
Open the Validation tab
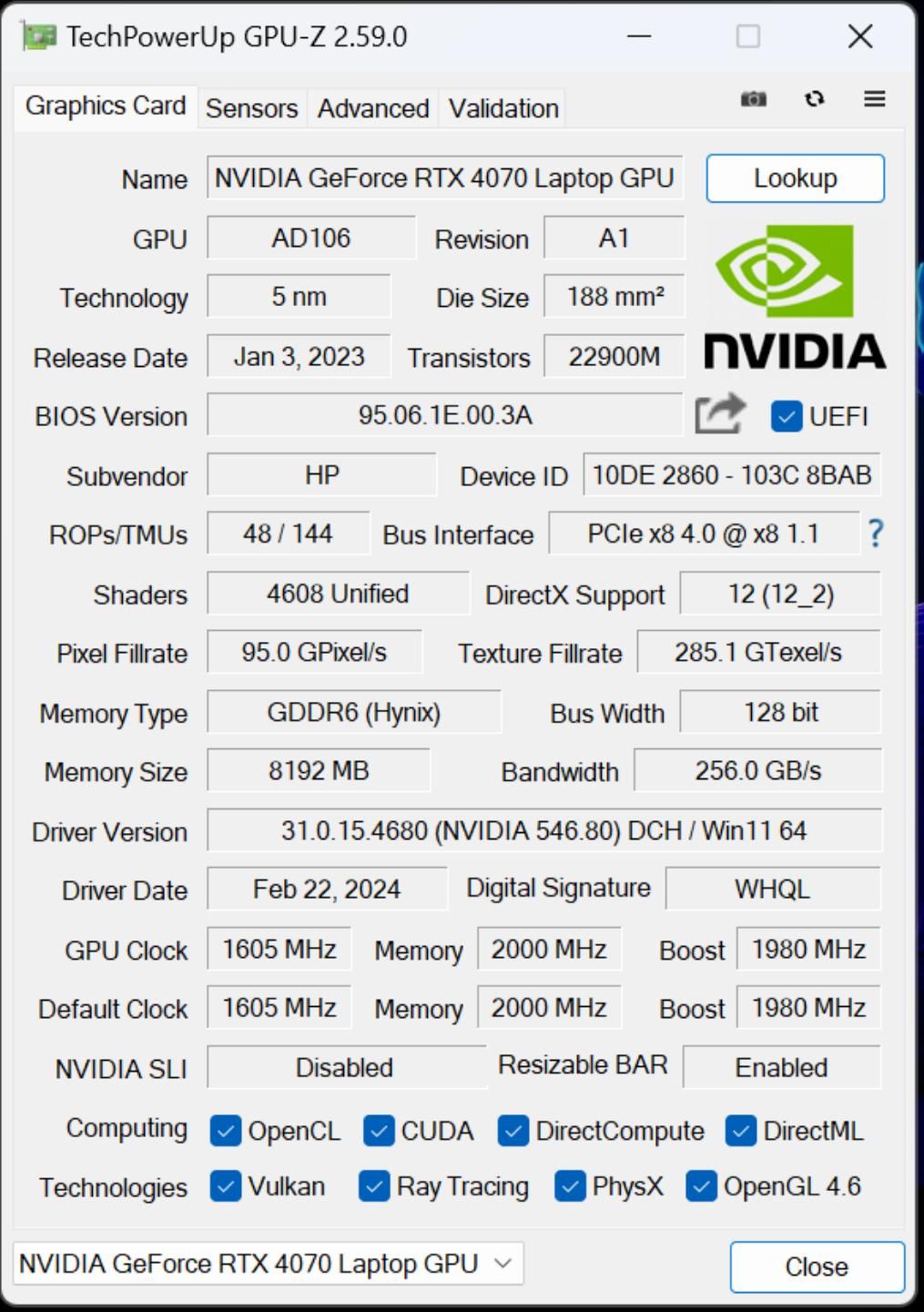click(503, 108)
